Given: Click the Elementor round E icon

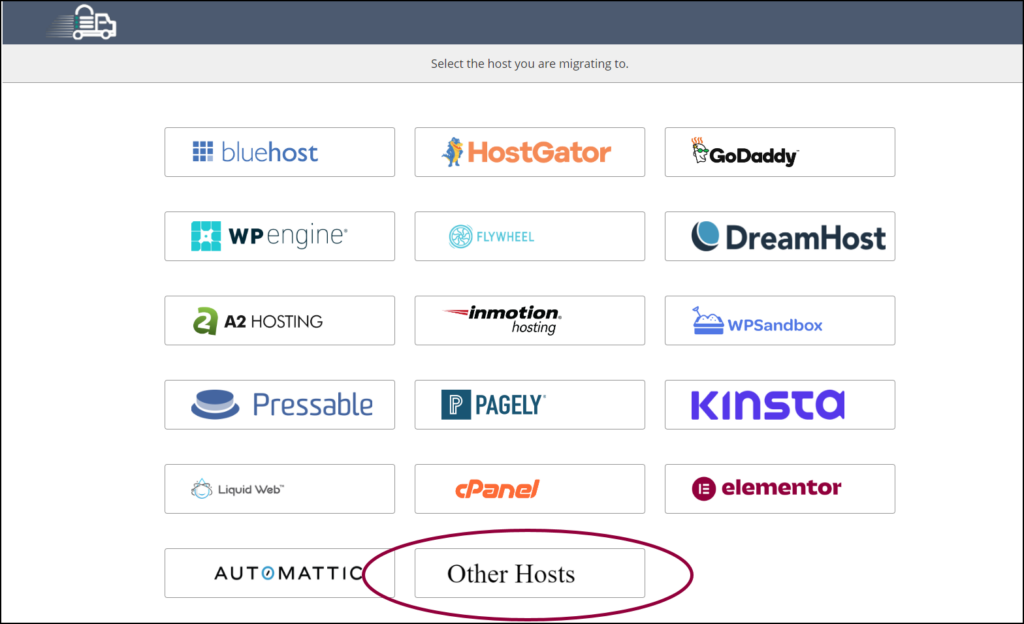Looking at the screenshot, I should (x=704, y=489).
